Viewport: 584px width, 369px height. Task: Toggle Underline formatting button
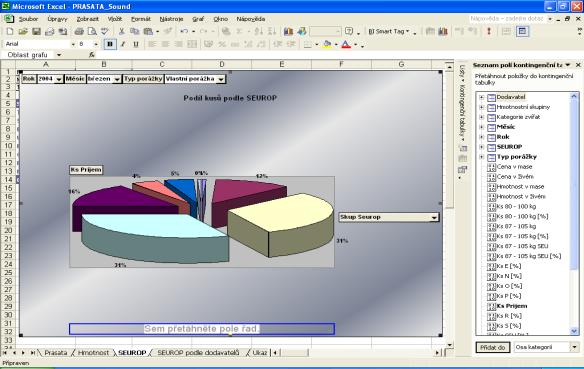(136, 44)
